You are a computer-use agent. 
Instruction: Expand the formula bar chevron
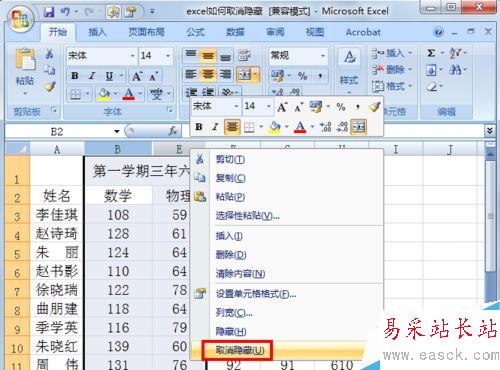click(490, 131)
